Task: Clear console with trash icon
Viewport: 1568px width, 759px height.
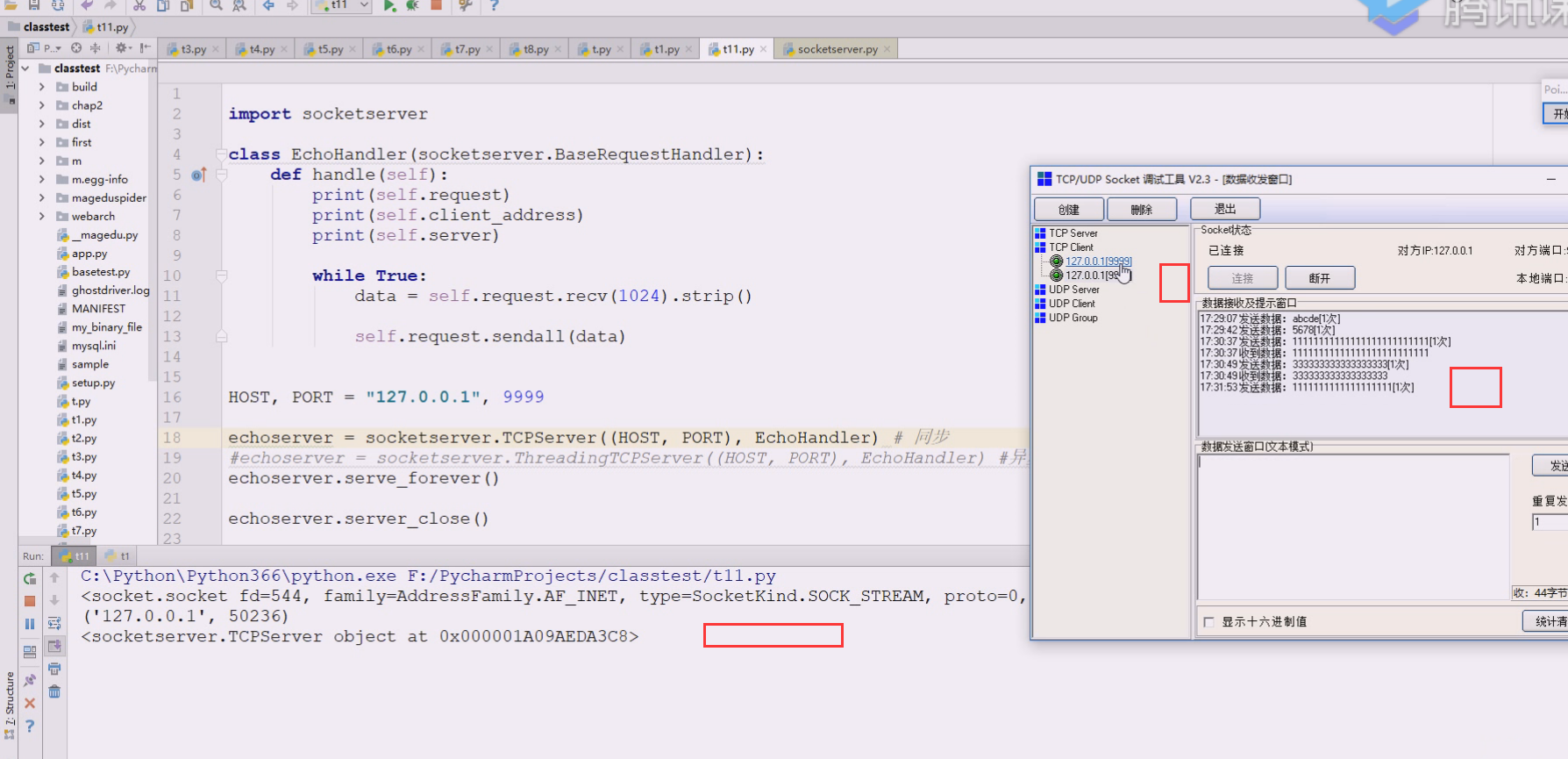Action: 54,692
